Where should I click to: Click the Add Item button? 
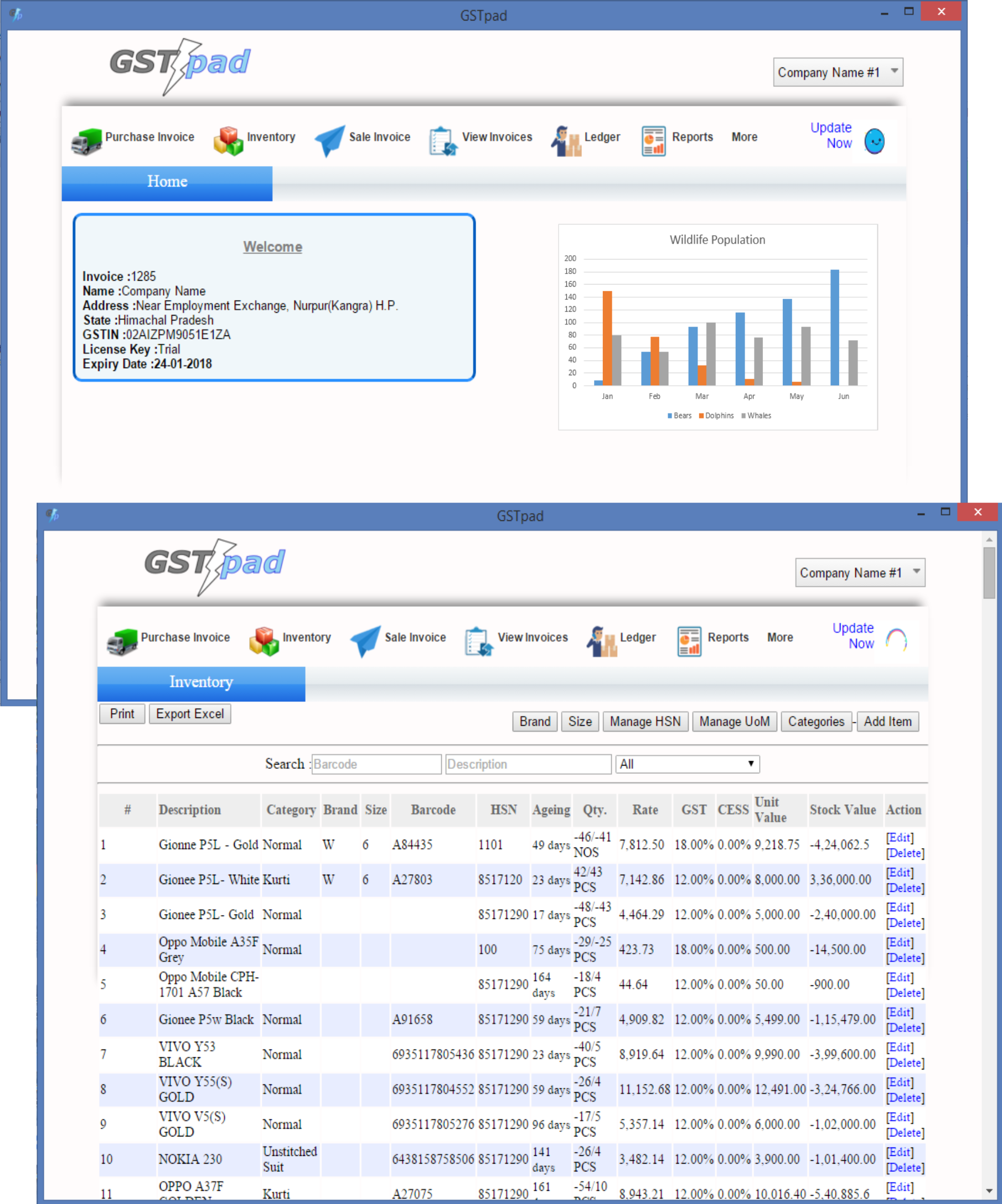point(887,721)
